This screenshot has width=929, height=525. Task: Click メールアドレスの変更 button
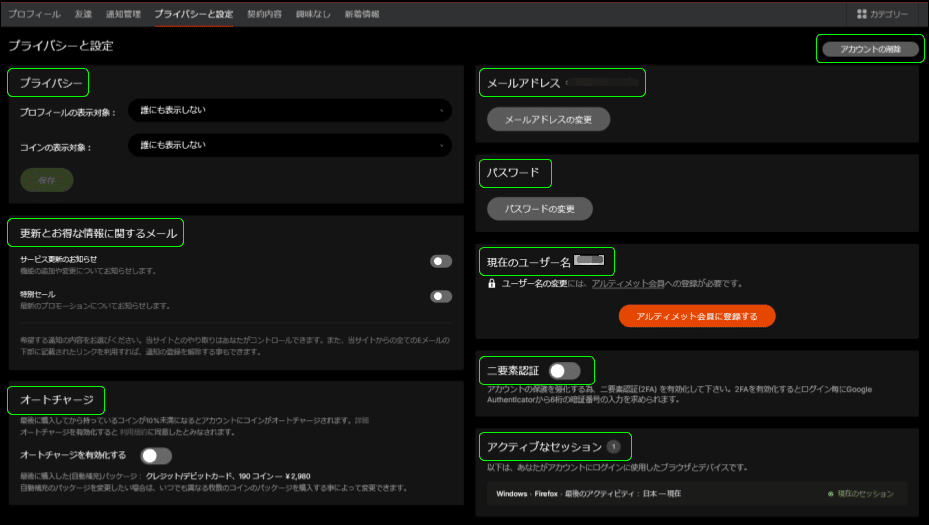(549, 119)
